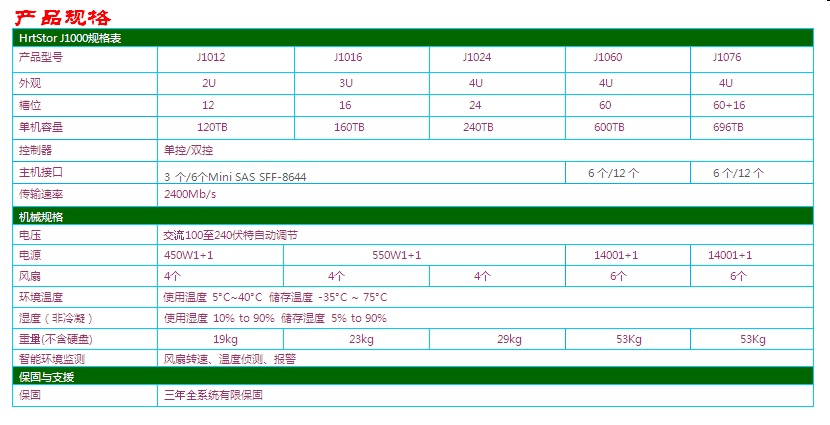Choose the J1060 model cell
This screenshot has width=830, height=425.
pos(608,59)
